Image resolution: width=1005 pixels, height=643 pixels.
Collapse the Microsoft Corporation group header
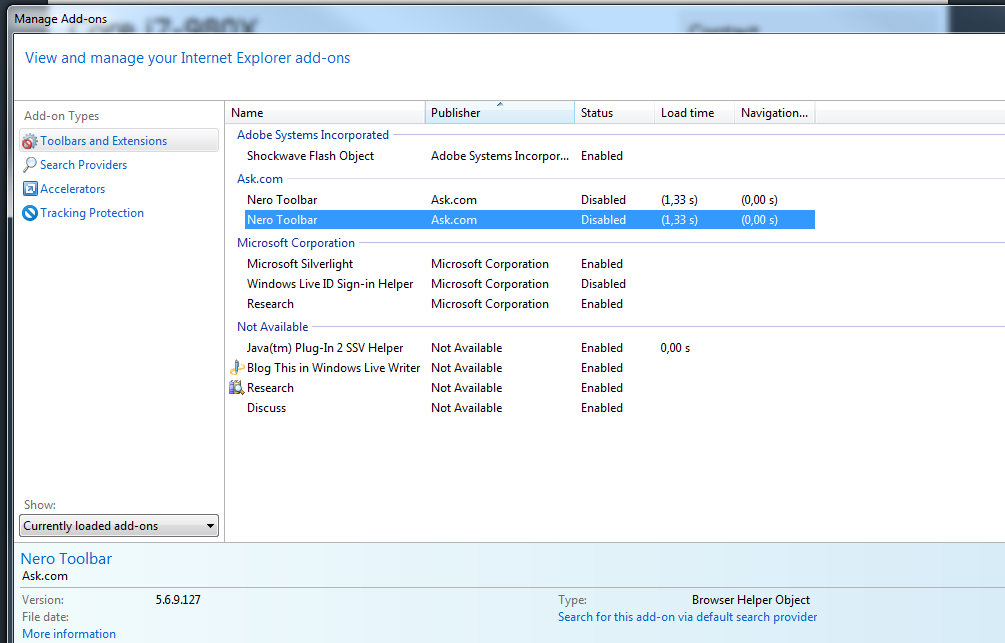pyautogui.click(x=295, y=243)
